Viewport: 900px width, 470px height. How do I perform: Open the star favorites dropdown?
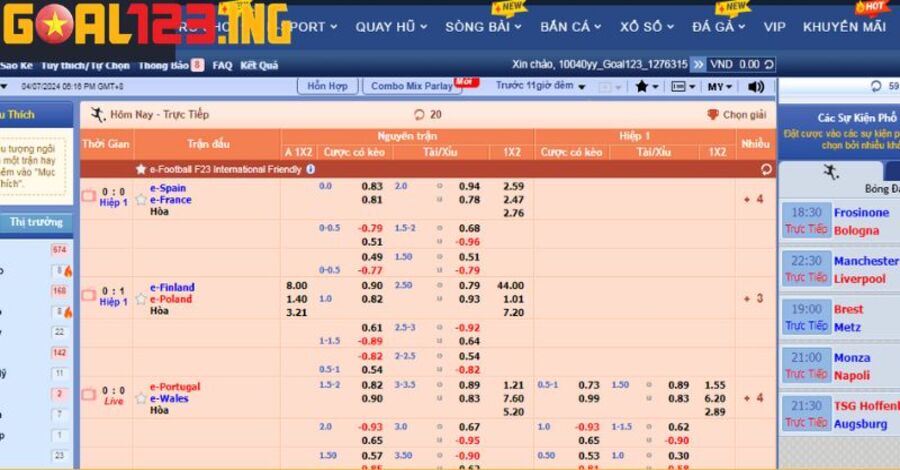click(646, 87)
